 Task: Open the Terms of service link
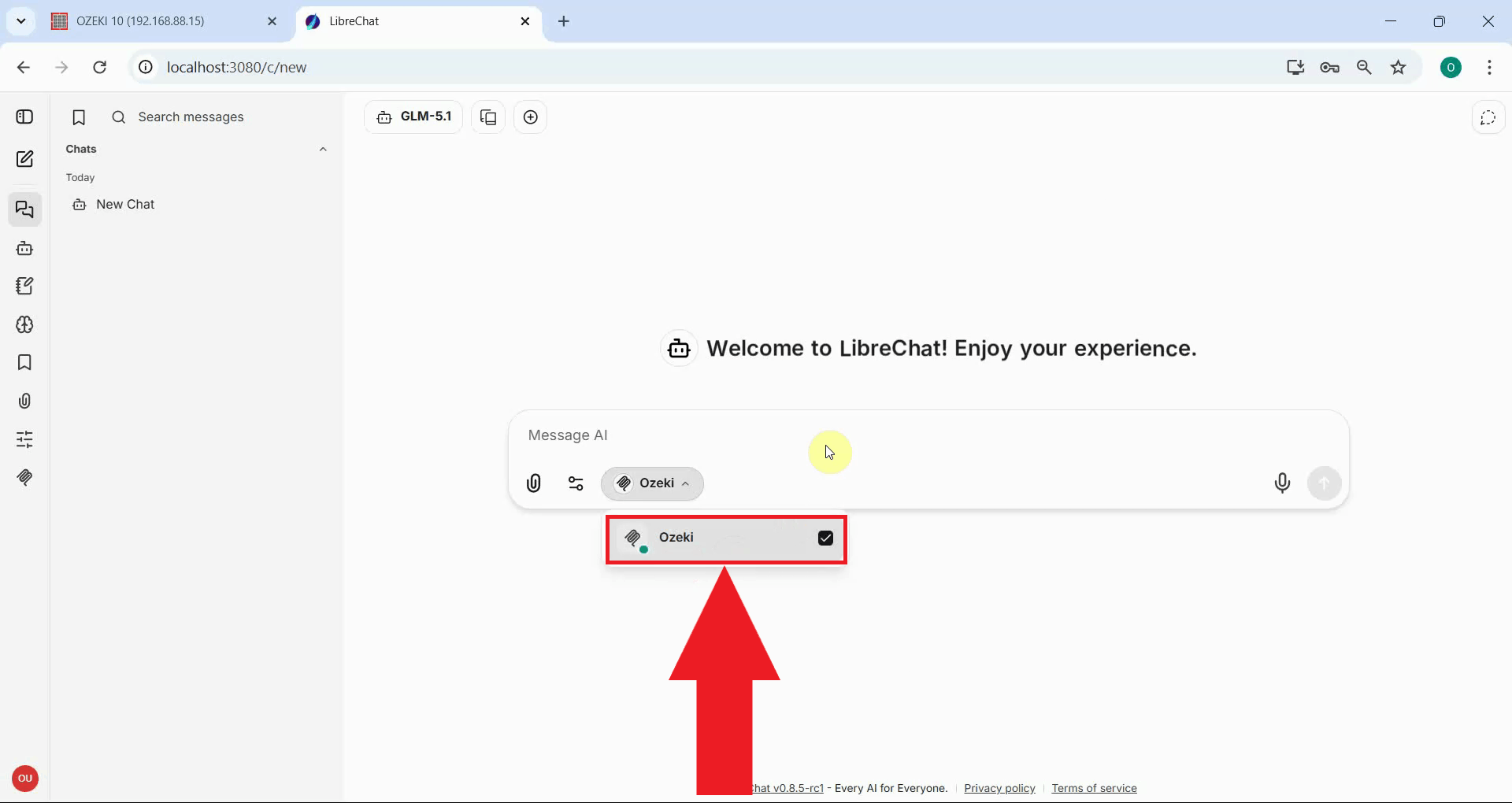(x=1094, y=788)
